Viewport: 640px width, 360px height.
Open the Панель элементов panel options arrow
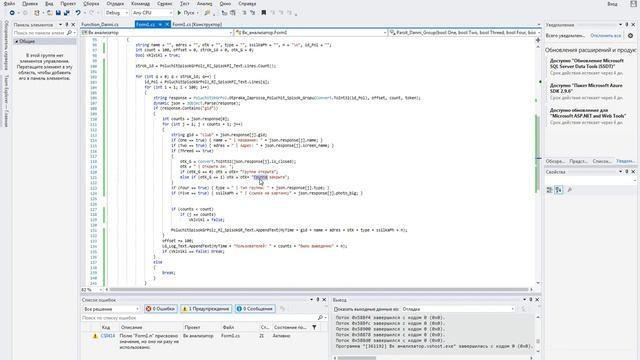[x=60, y=25]
